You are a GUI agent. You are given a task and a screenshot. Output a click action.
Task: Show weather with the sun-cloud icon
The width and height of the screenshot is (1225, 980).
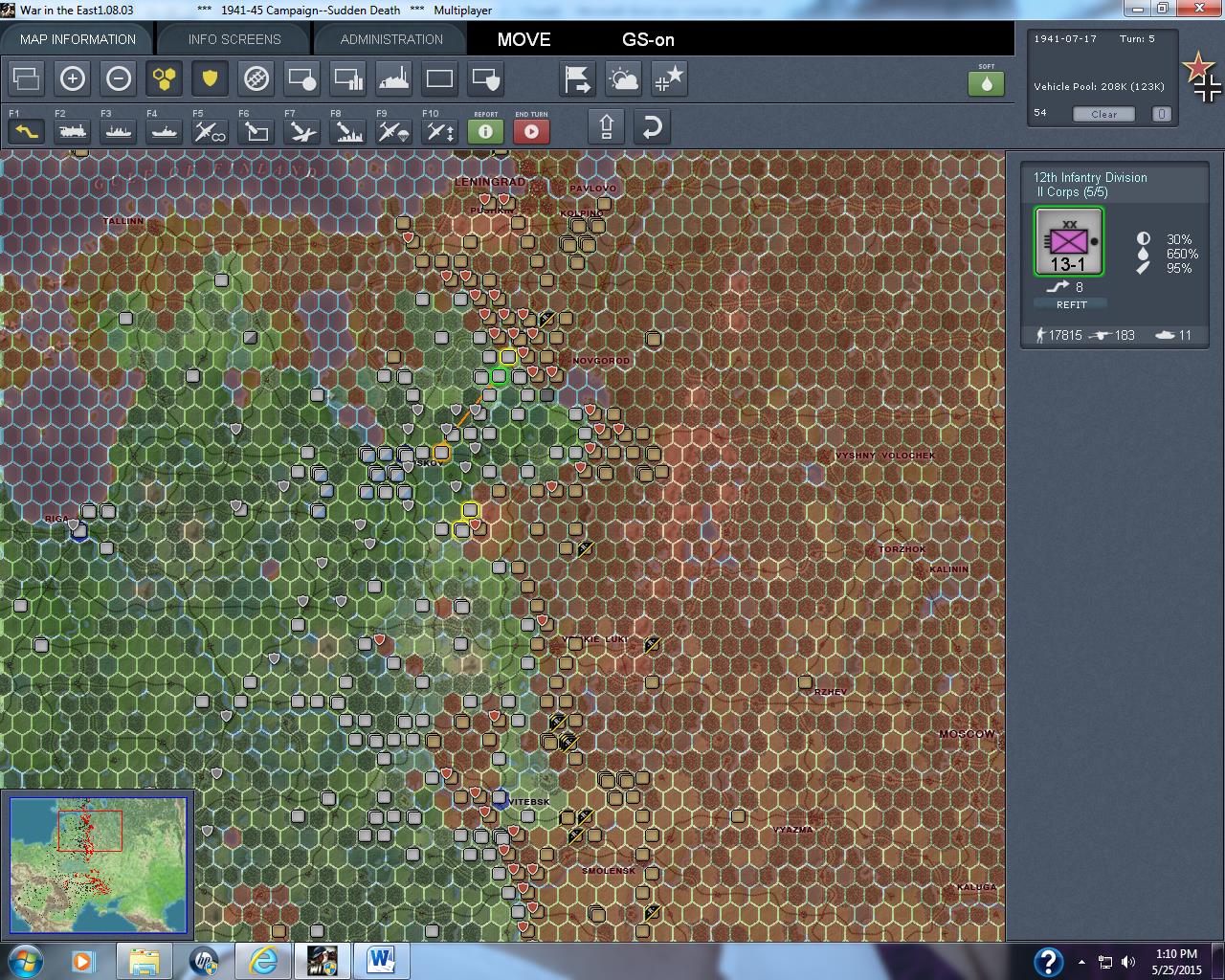624,78
